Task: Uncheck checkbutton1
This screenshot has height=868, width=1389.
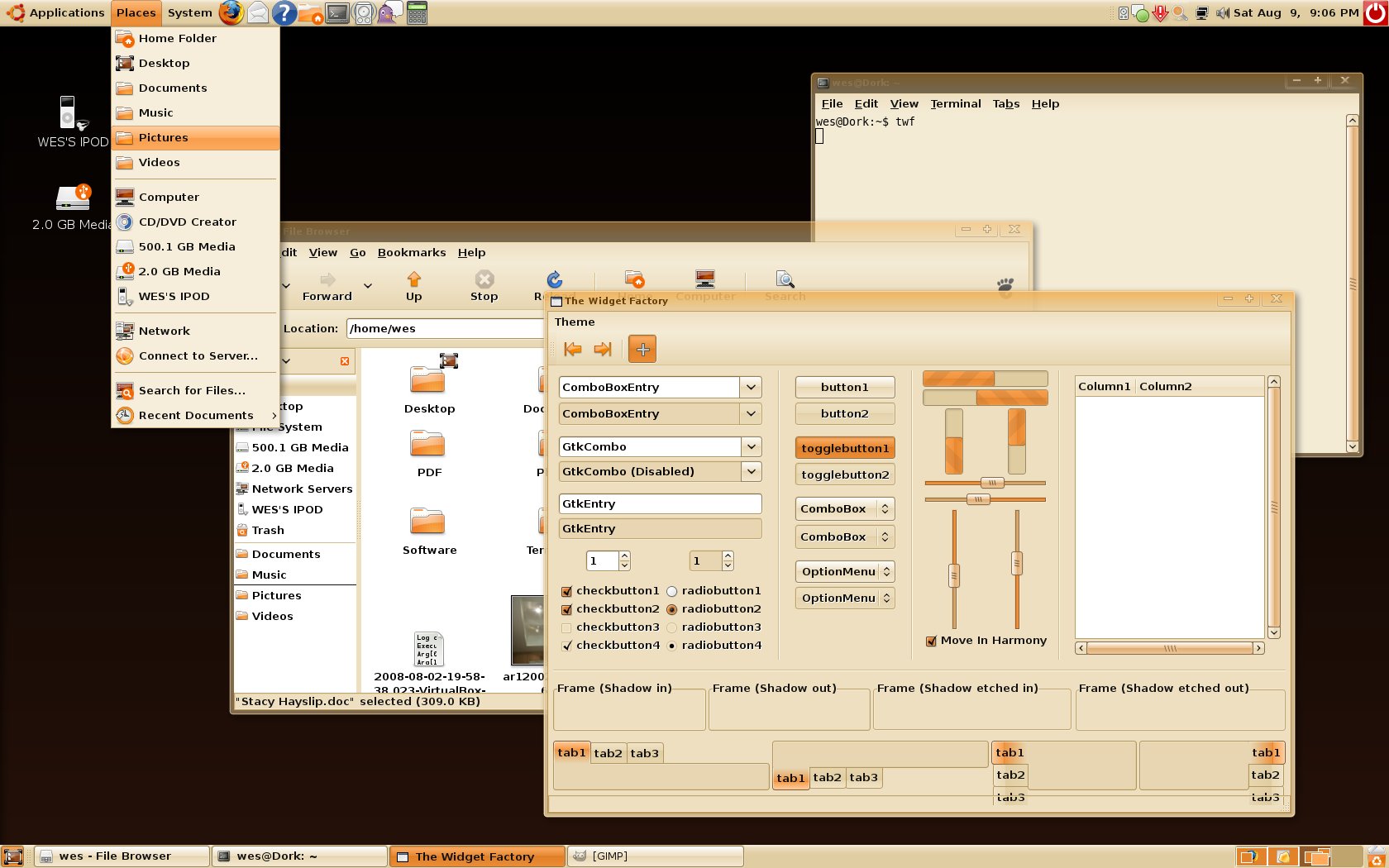Action: click(566, 591)
